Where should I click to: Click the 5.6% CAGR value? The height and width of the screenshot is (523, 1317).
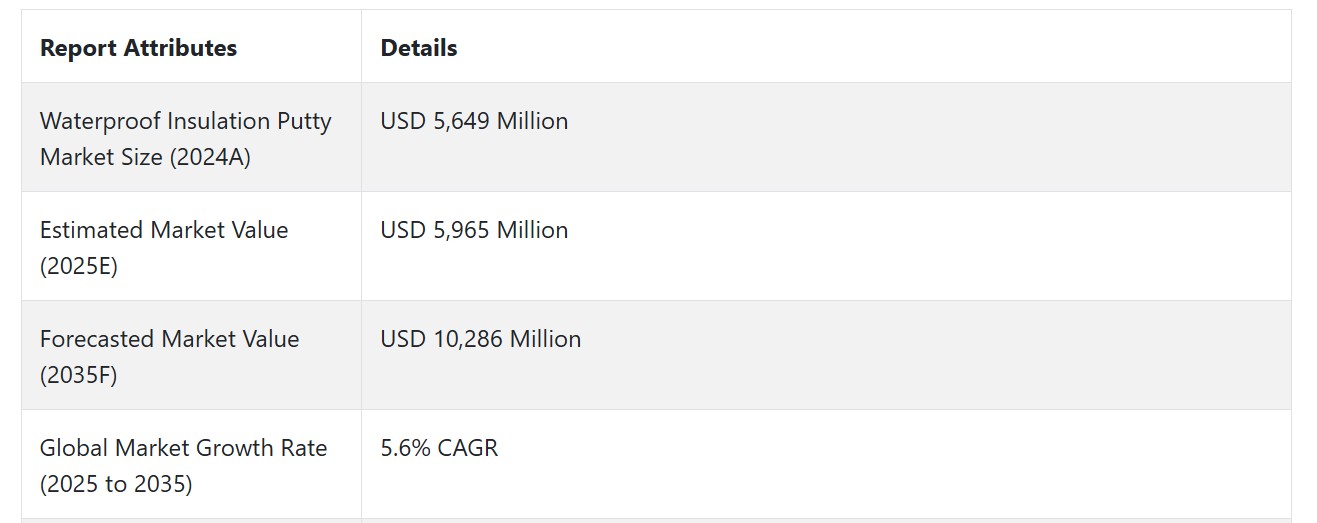pyautogui.click(x=439, y=448)
